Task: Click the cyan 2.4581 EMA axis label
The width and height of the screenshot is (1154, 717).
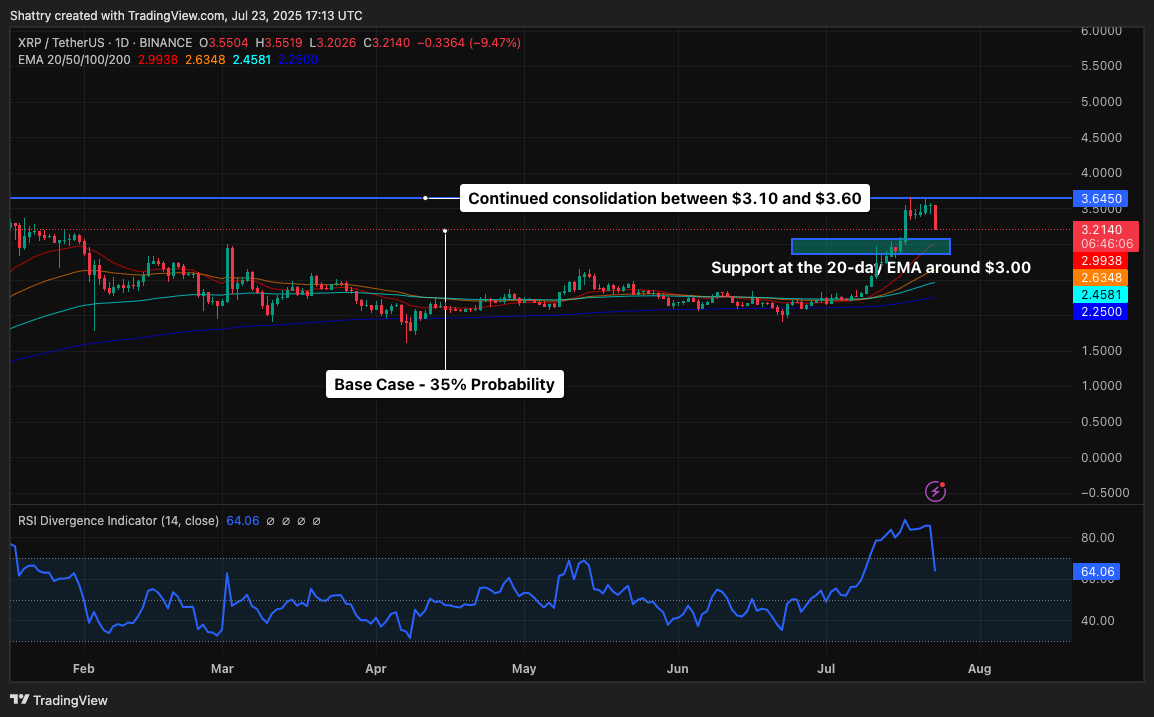Action: [1099, 294]
